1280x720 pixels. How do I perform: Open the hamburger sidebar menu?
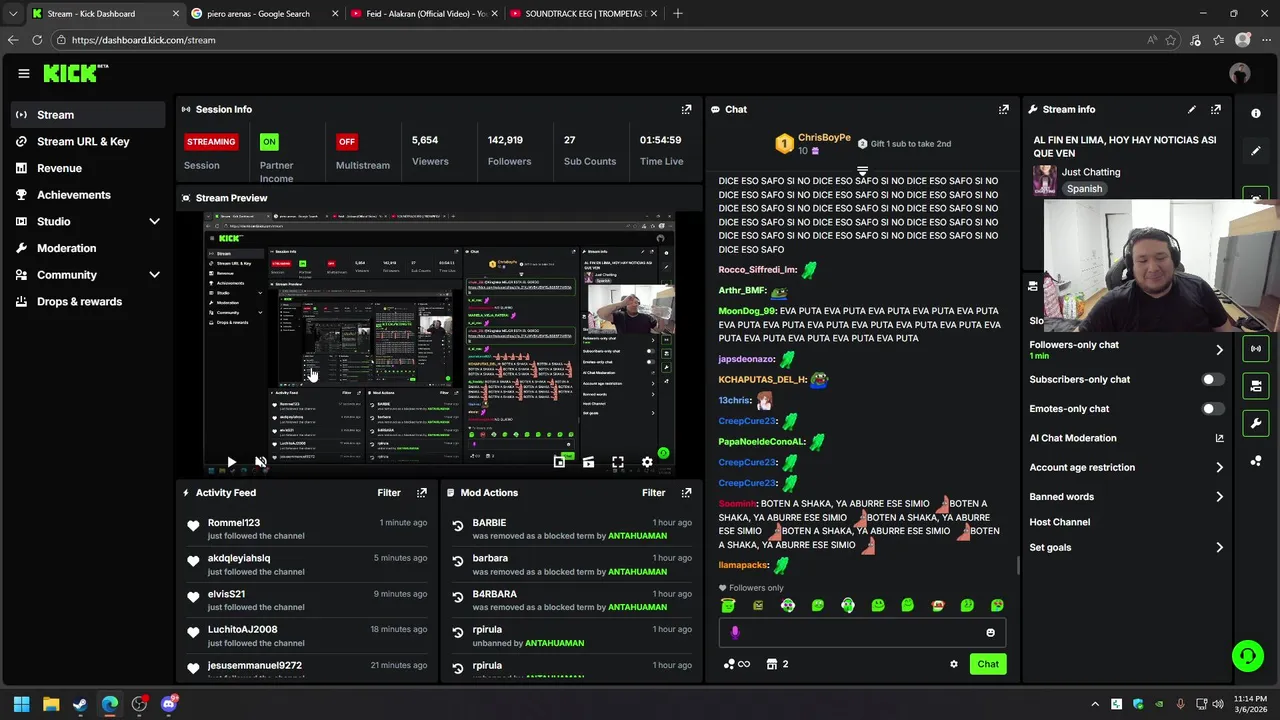pos(23,73)
